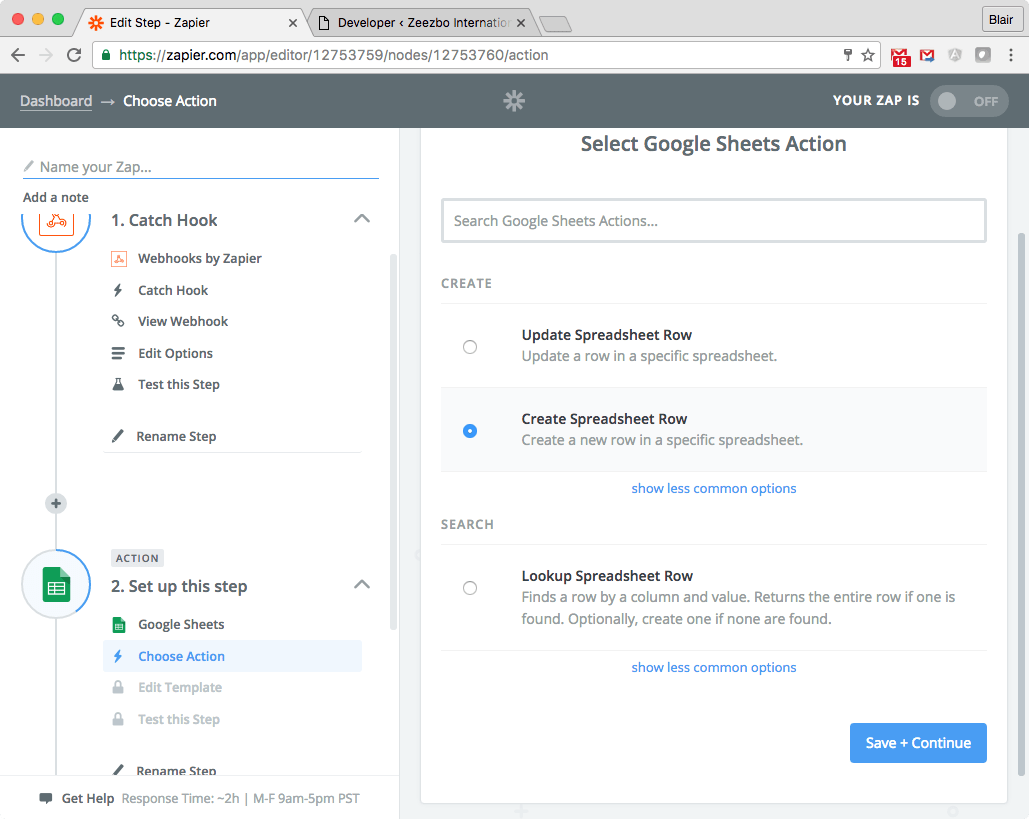1029x819 pixels.
Task: Click the Search Google Sheets Actions field
Action: pos(714,220)
